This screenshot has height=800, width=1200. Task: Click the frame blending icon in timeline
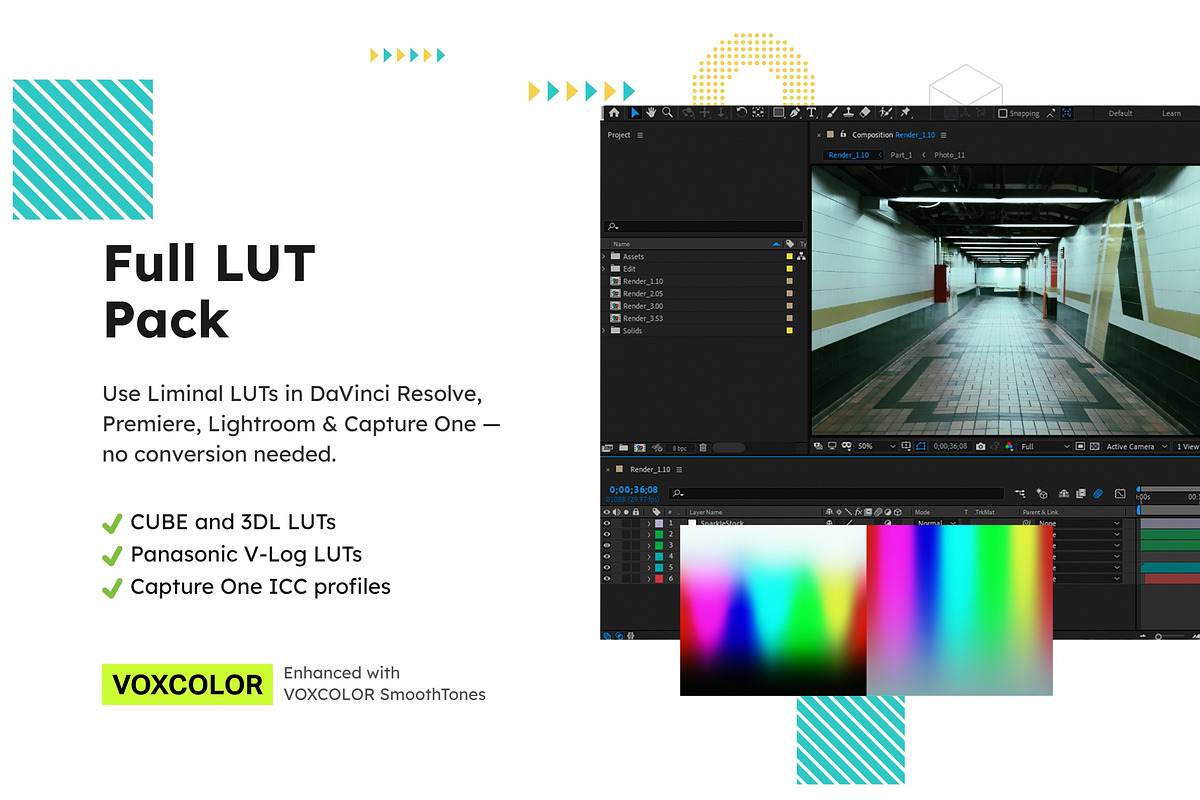(1081, 494)
